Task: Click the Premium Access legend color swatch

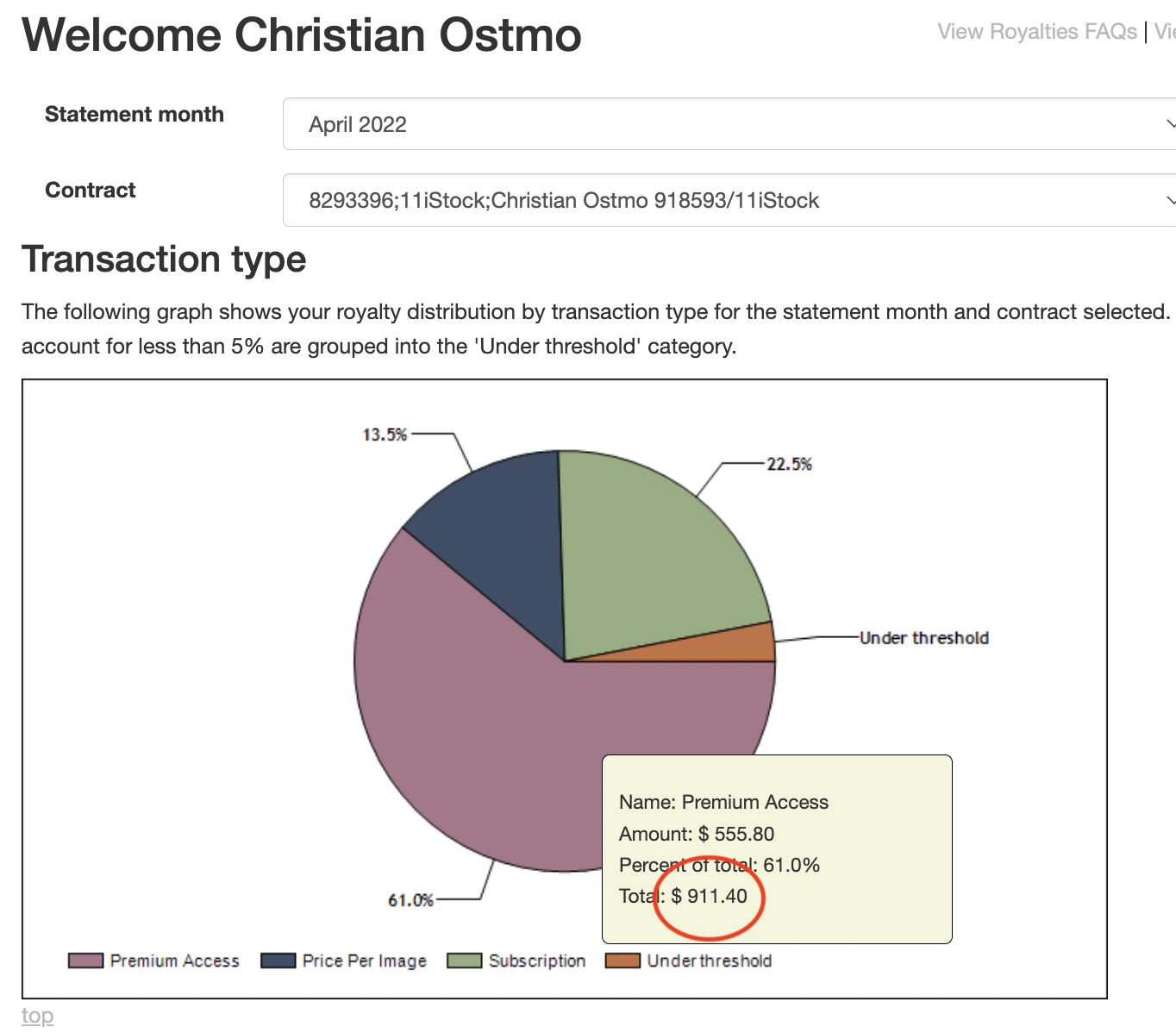Action: [85, 961]
